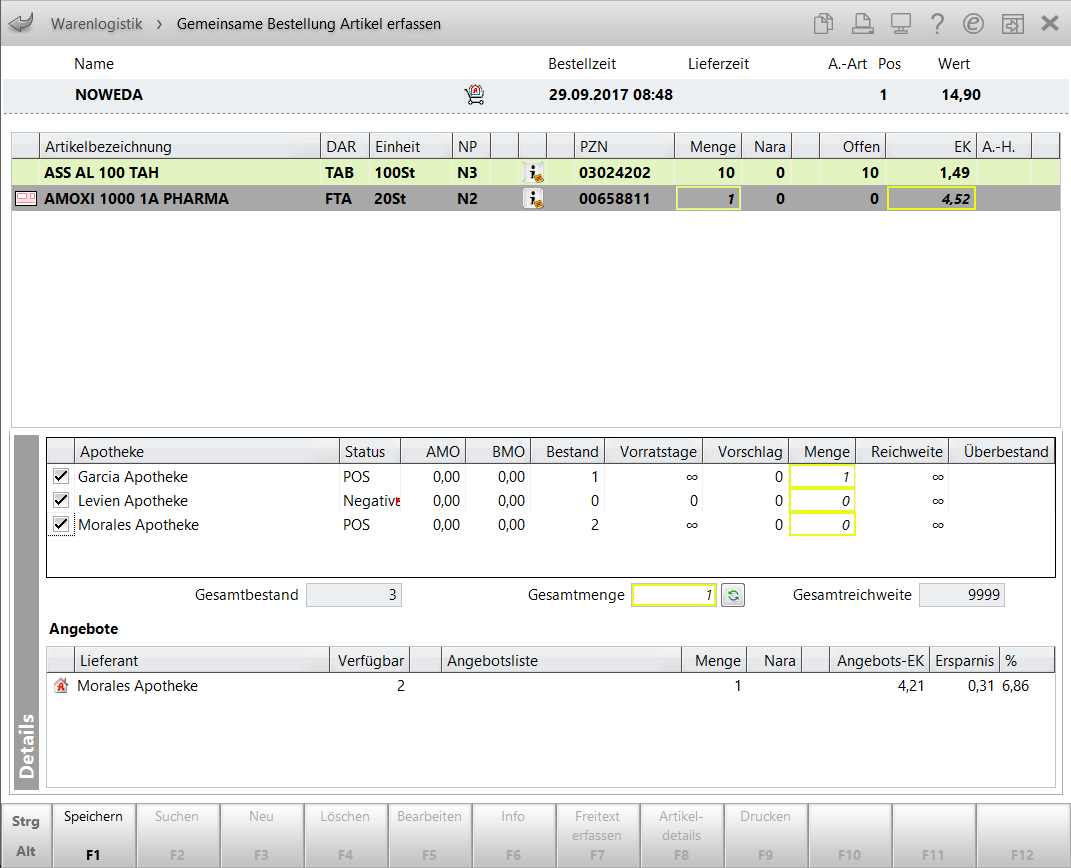Click the shopping cart icon in NOWEDA row
This screenshot has width=1071, height=868.
(475, 94)
